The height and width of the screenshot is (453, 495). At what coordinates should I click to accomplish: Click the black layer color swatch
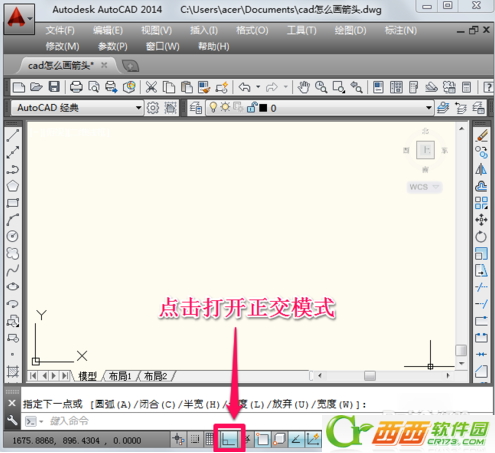click(x=263, y=108)
